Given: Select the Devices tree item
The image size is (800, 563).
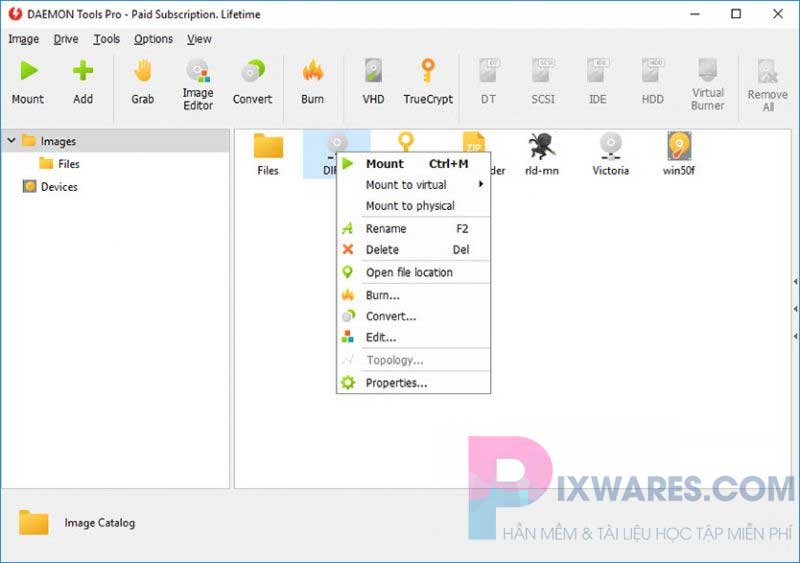Looking at the screenshot, I should click(x=58, y=187).
